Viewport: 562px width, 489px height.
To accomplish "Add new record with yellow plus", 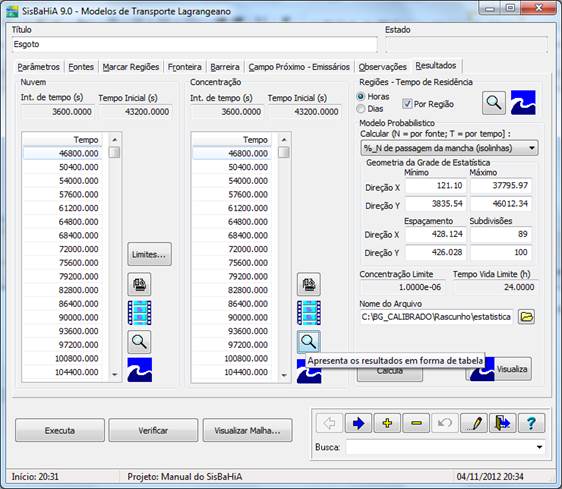I will click(387, 423).
